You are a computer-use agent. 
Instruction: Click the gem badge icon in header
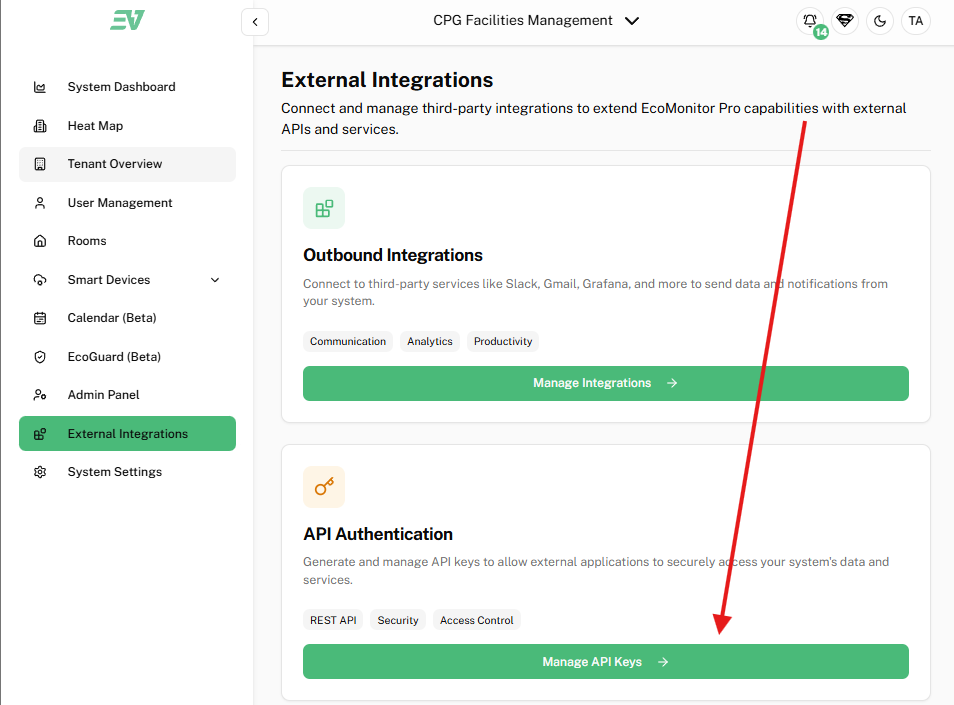(x=845, y=21)
